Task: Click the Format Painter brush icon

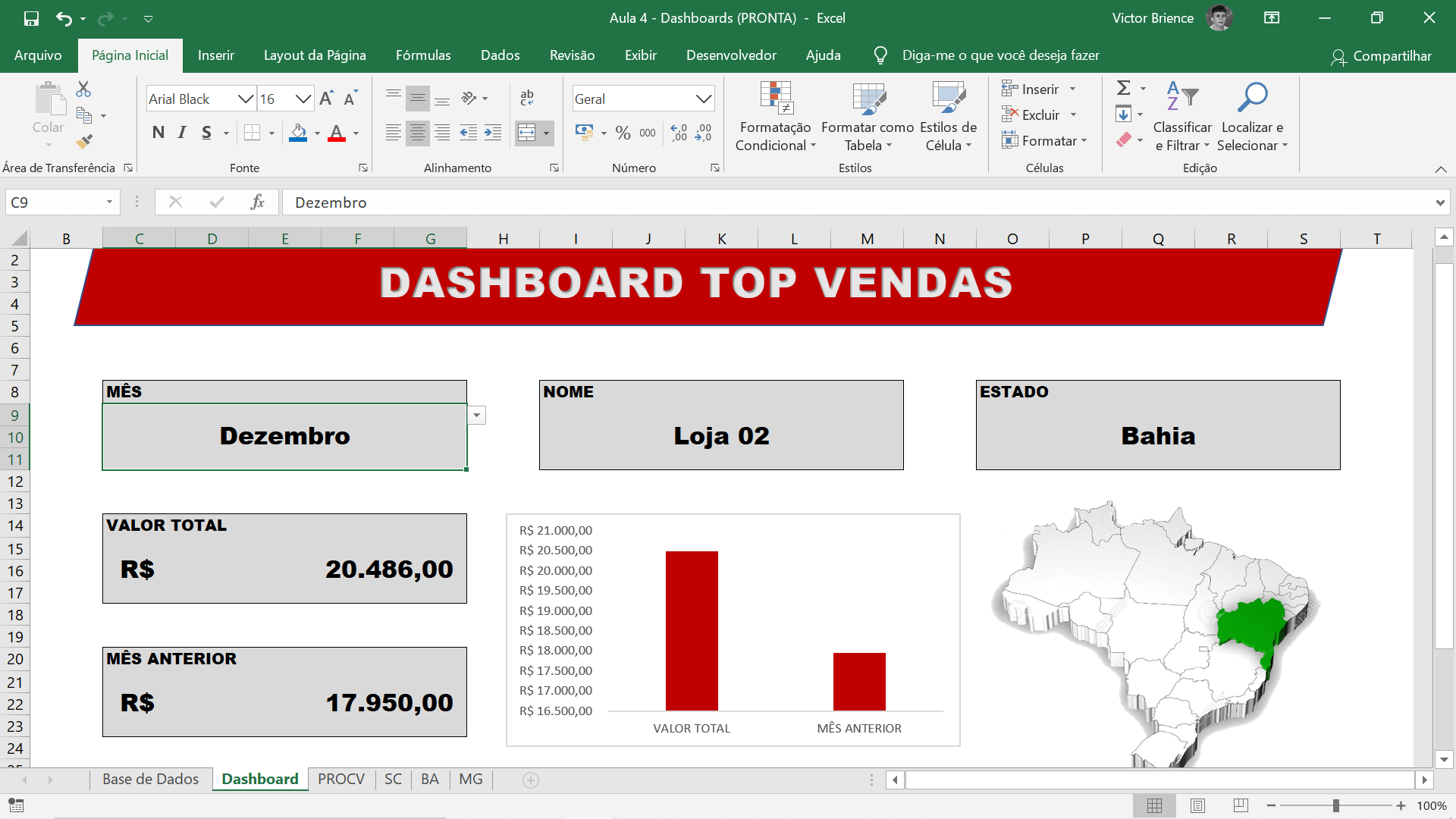Action: tap(84, 141)
